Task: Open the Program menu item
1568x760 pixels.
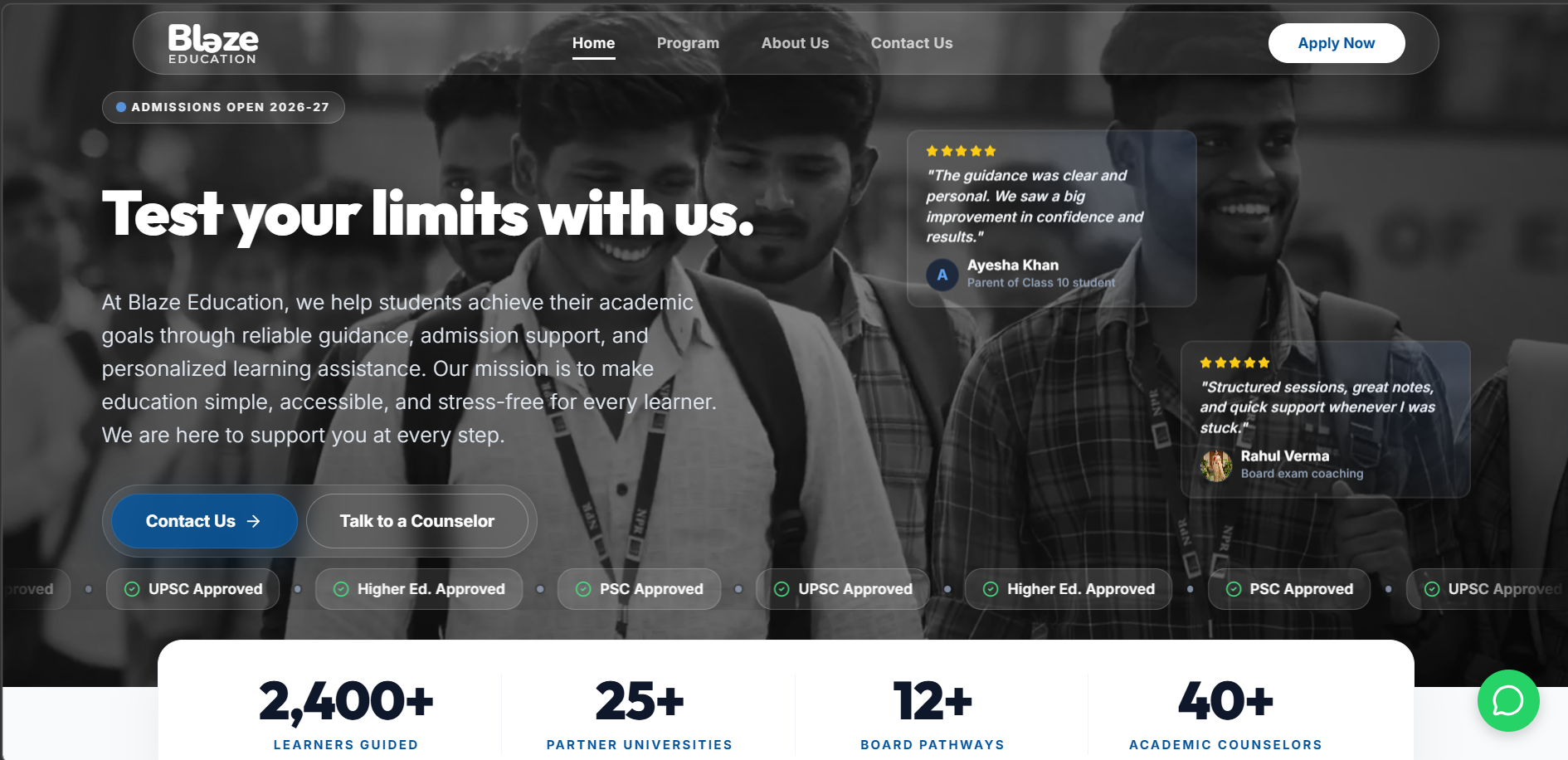Action: (x=688, y=43)
